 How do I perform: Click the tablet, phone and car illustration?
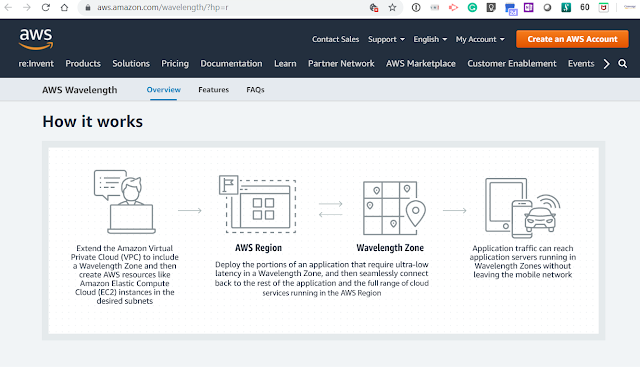coord(522,208)
